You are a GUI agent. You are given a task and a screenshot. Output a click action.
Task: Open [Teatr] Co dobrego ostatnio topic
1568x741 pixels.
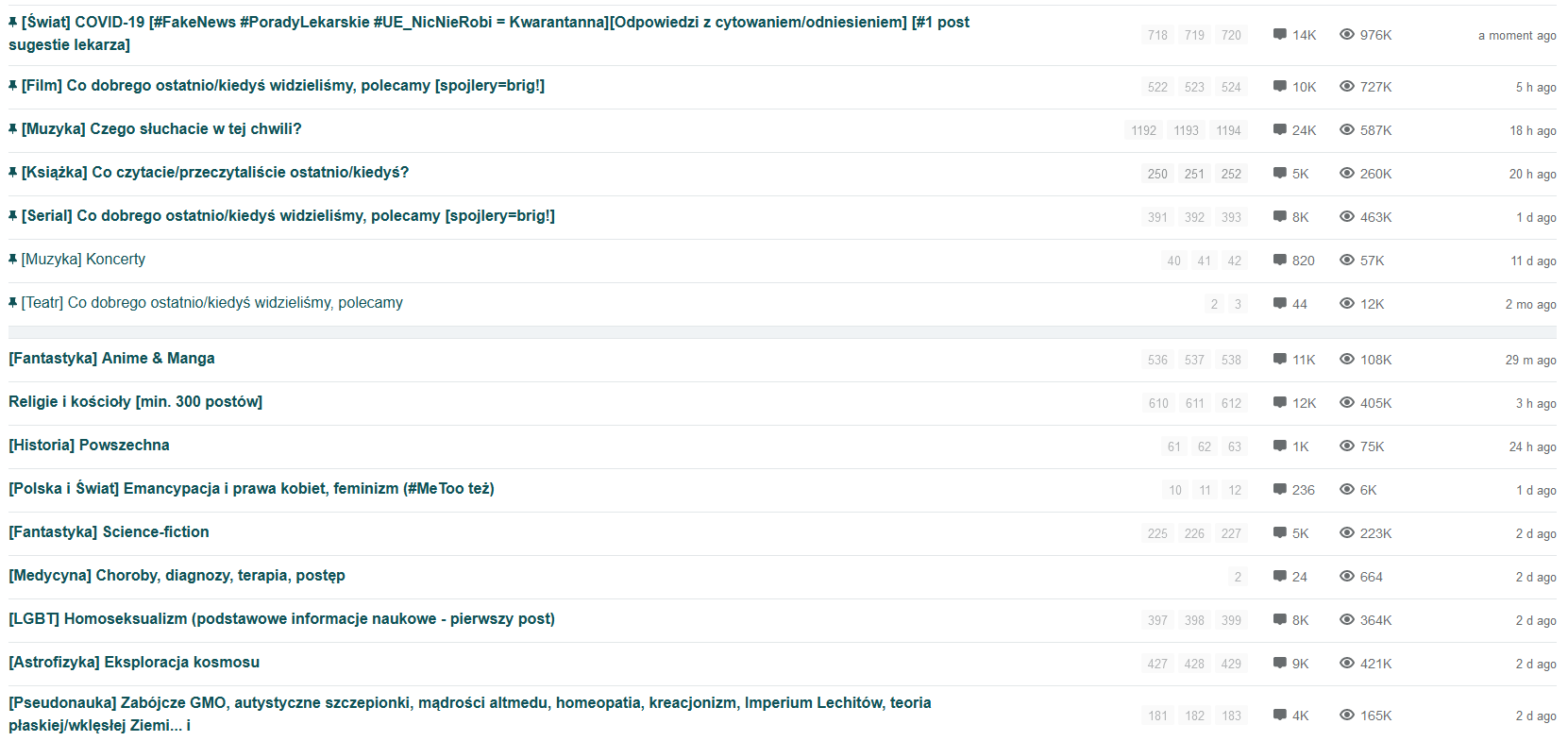pos(212,302)
